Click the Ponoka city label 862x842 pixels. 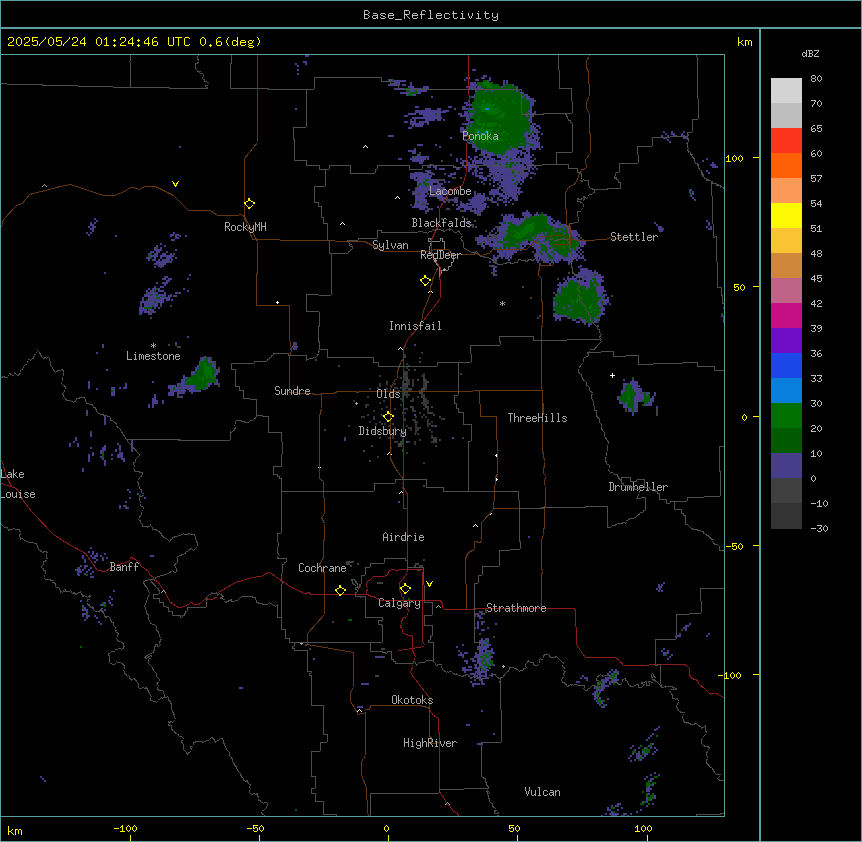coord(480,136)
